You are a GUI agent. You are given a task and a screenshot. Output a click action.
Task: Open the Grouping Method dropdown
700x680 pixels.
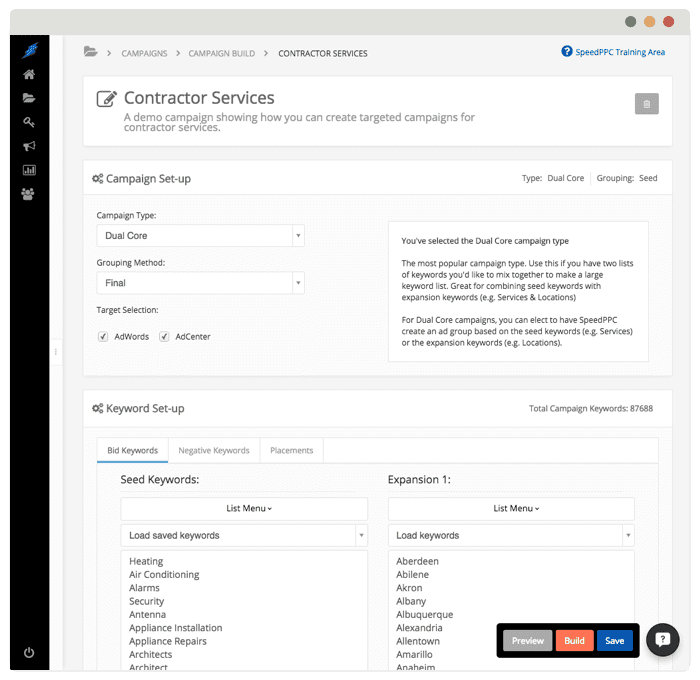200,283
